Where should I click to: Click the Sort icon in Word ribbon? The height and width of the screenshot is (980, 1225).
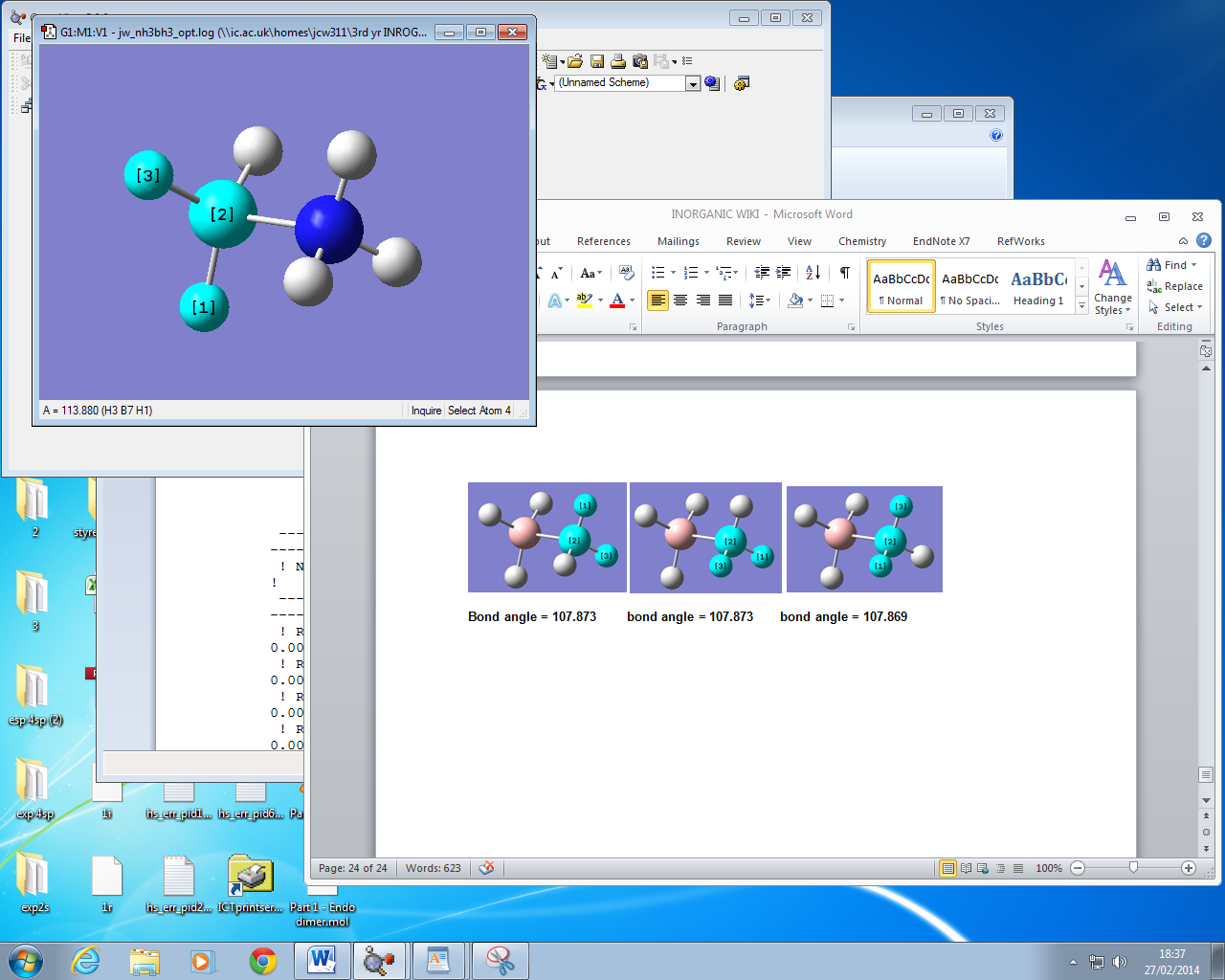[x=813, y=273]
